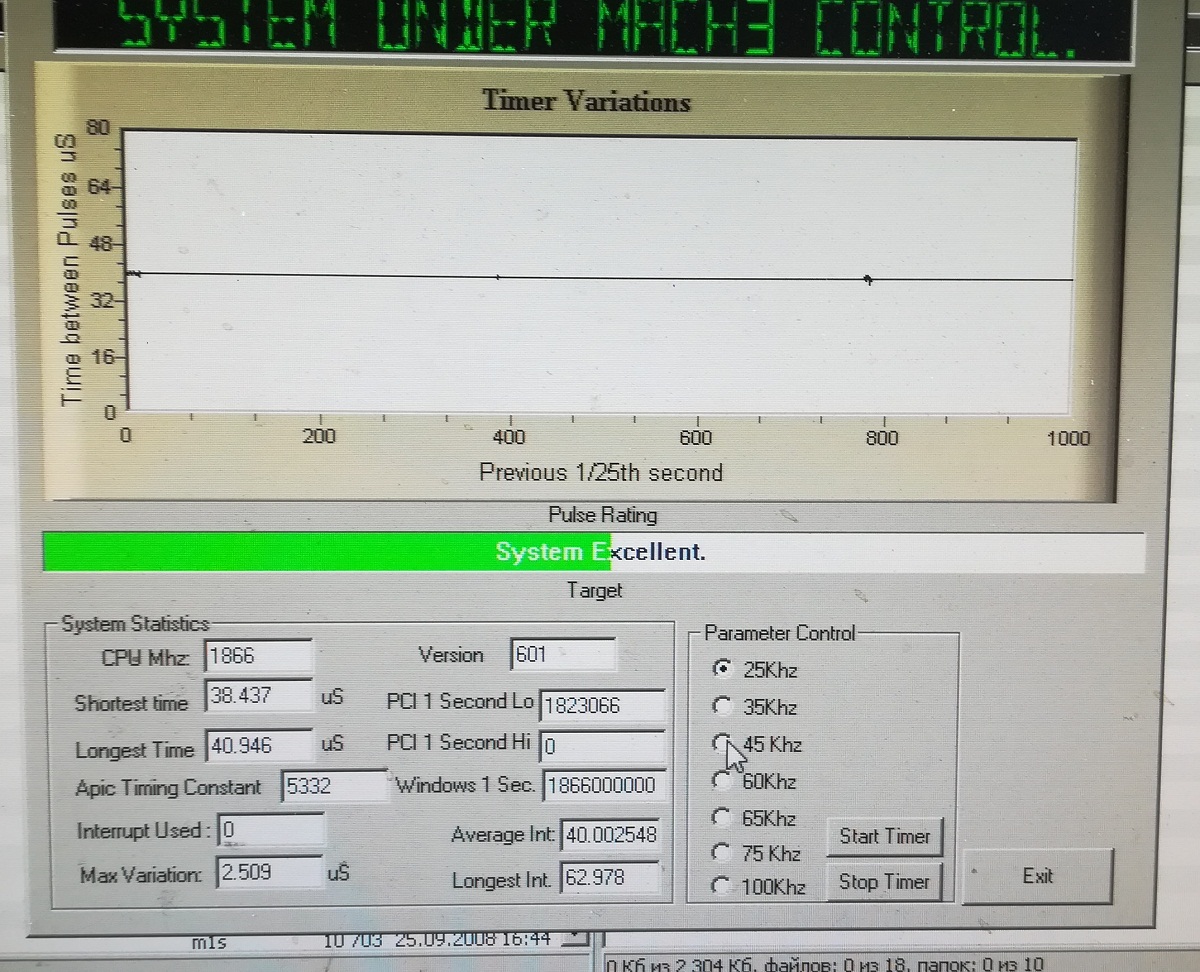Click the Time between Pulses uS axis label
The height and width of the screenshot is (972, 1200).
point(69,270)
